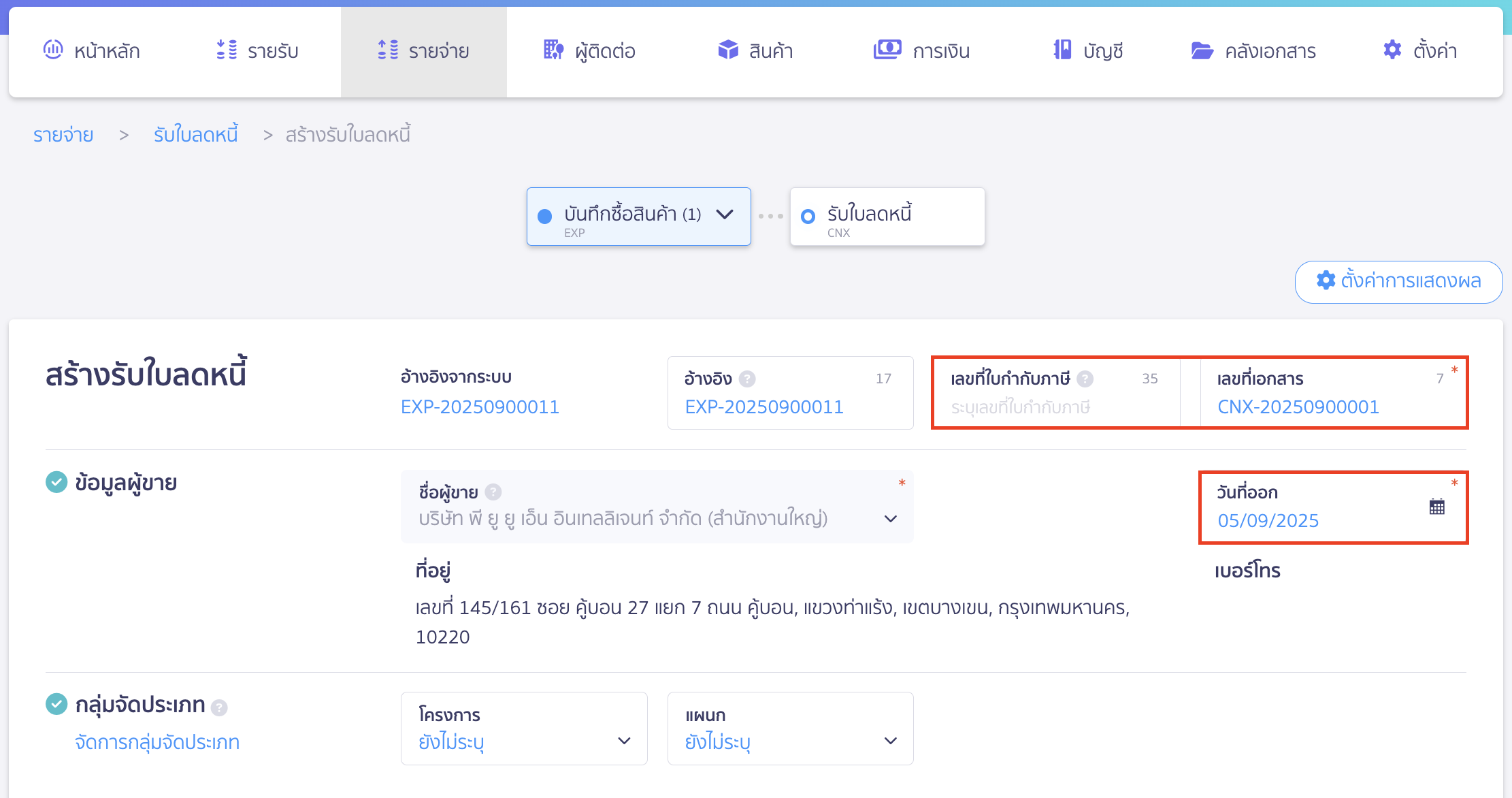Open the calendar icon for วันที่ออก
This screenshot has width=1512, height=798.
[x=1437, y=507]
